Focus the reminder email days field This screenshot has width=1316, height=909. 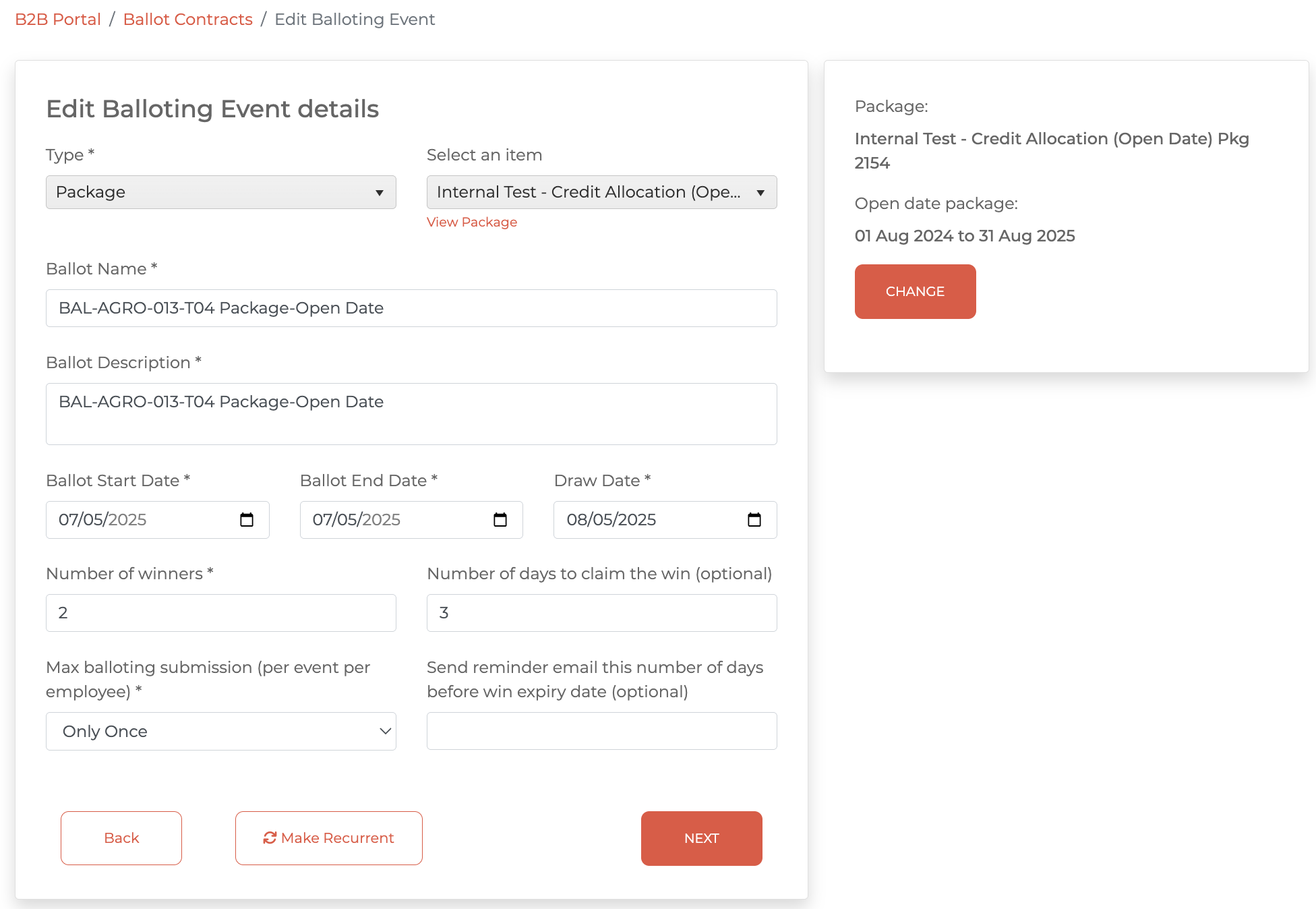click(601, 731)
